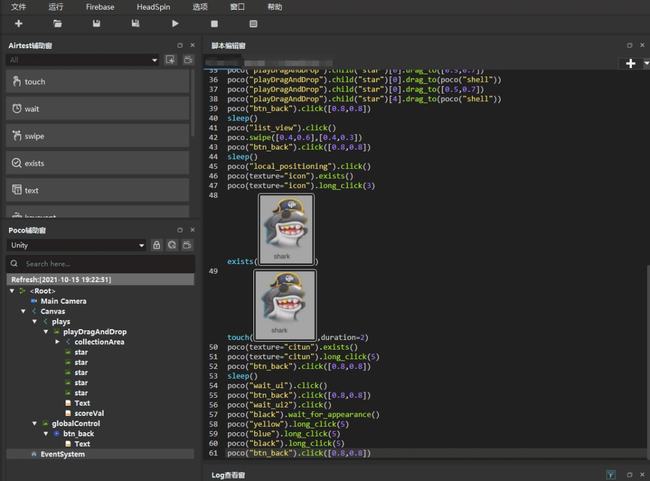The width and height of the screenshot is (650, 481).
Task: Open the HeadSpin menu
Action: (153, 7)
